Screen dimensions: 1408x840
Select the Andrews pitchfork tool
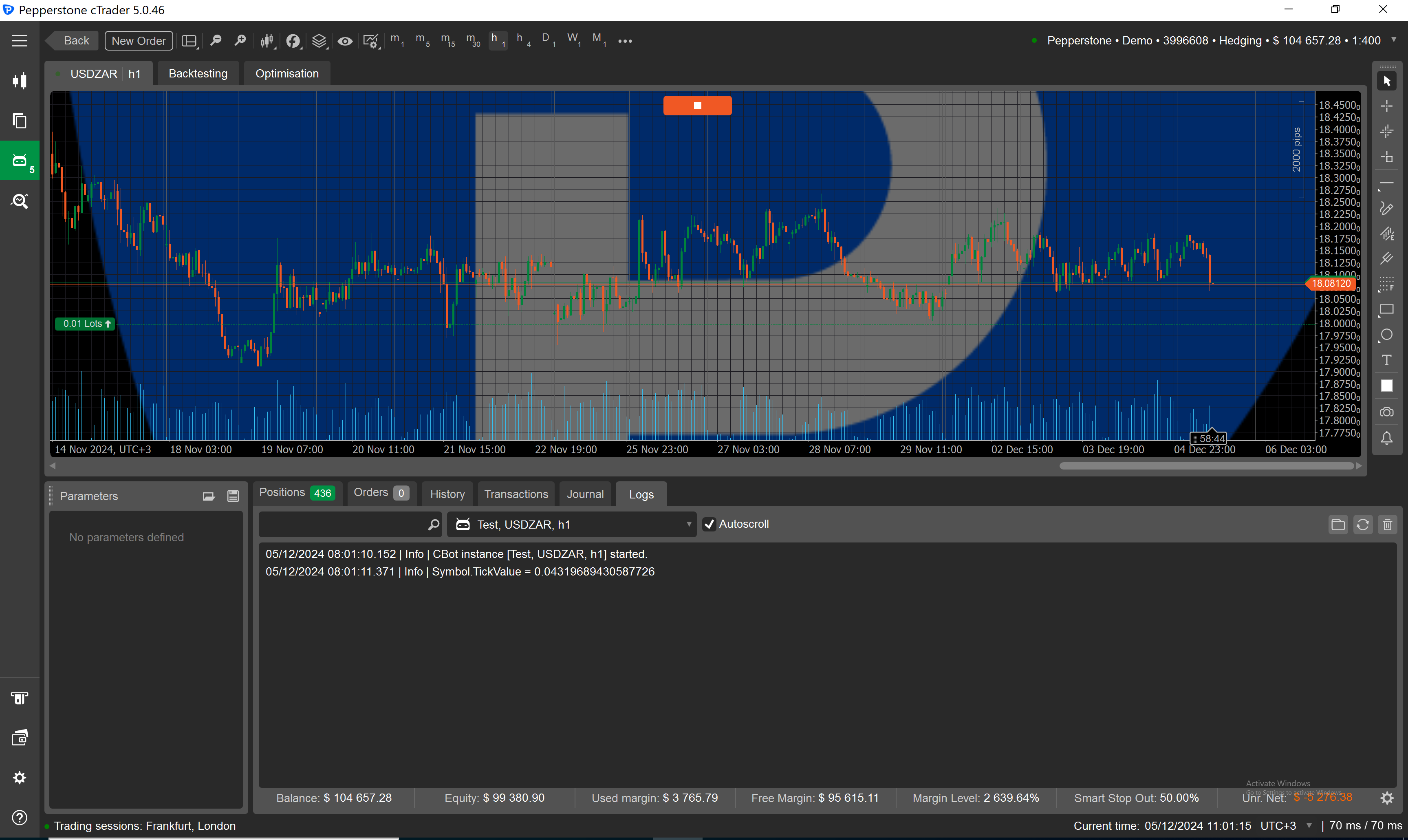1386,259
